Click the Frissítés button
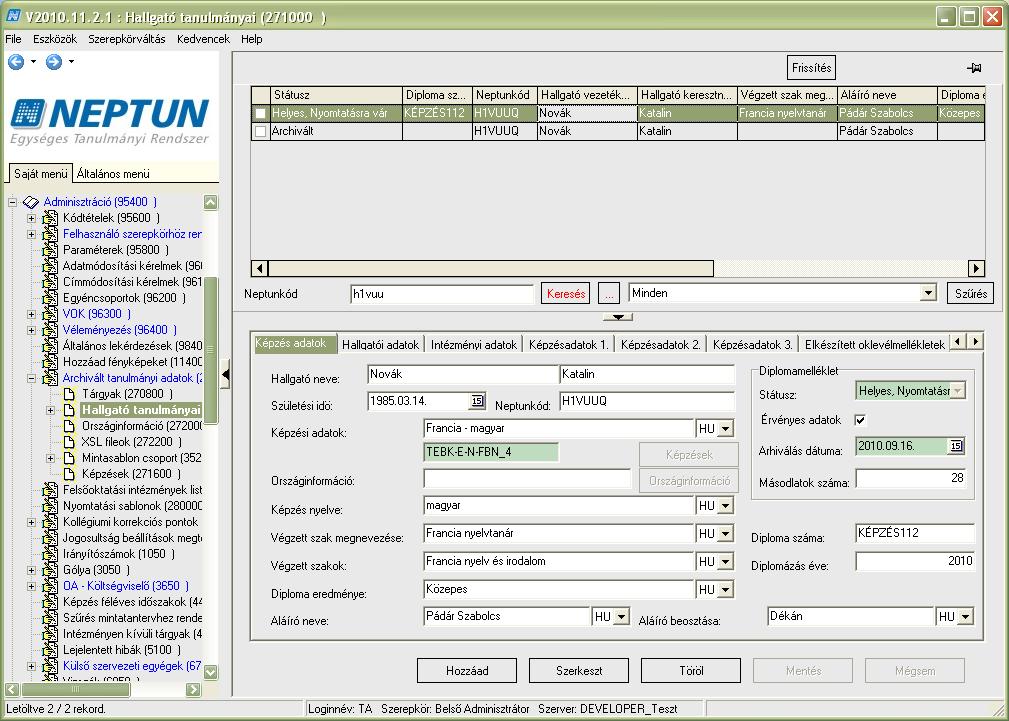 [x=811, y=68]
